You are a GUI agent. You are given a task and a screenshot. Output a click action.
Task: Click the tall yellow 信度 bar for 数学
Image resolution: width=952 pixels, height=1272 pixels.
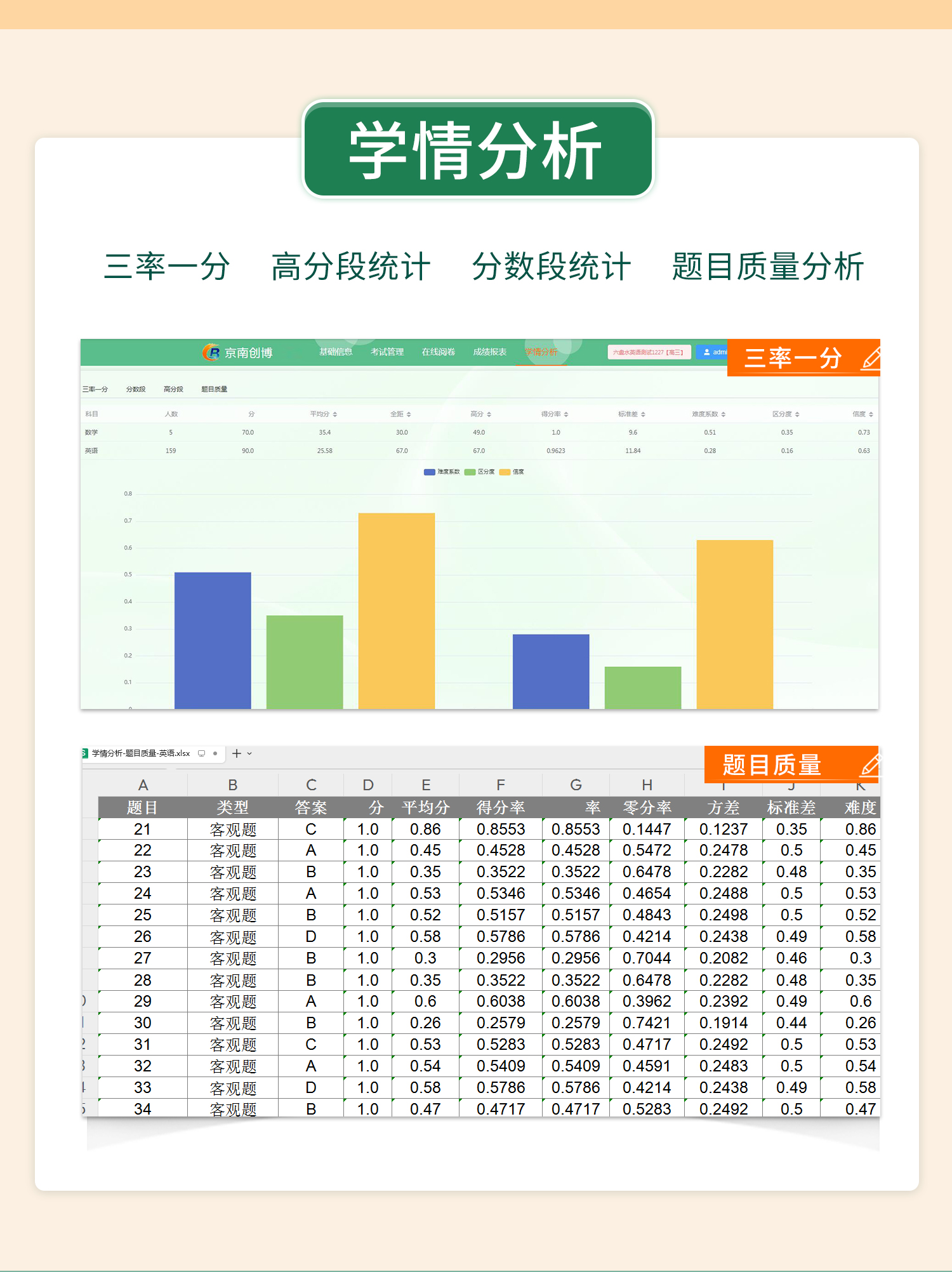point(396,609)
